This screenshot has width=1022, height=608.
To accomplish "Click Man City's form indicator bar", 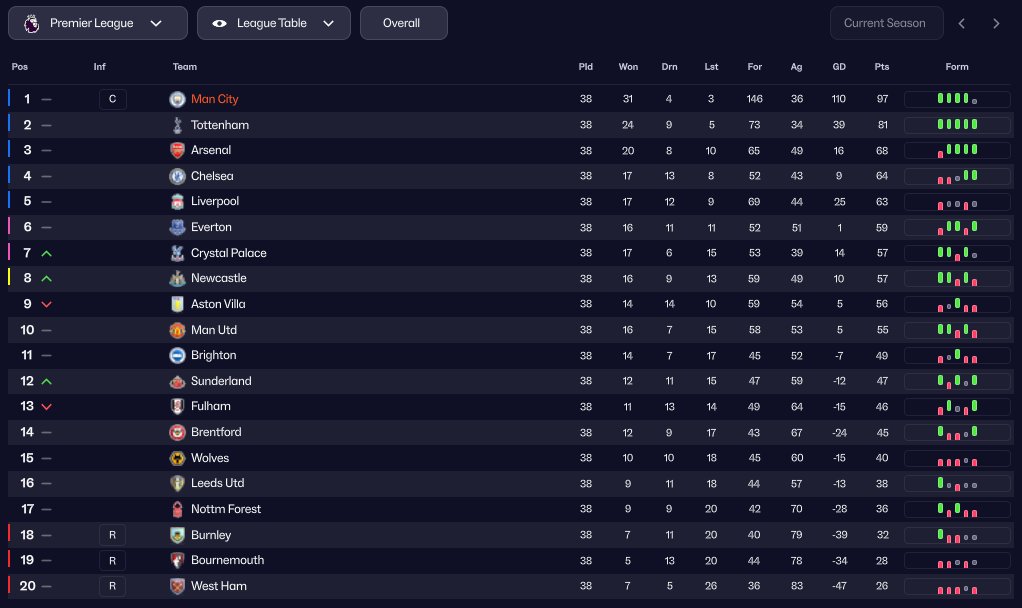I will tap(957, 99).
